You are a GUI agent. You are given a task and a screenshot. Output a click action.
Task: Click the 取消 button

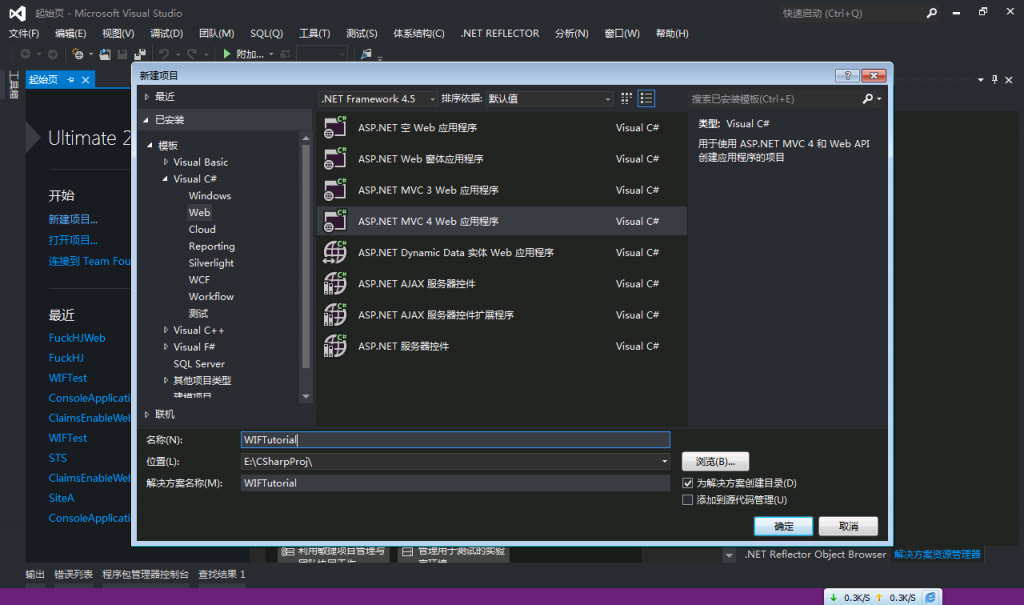pos(848,526)
